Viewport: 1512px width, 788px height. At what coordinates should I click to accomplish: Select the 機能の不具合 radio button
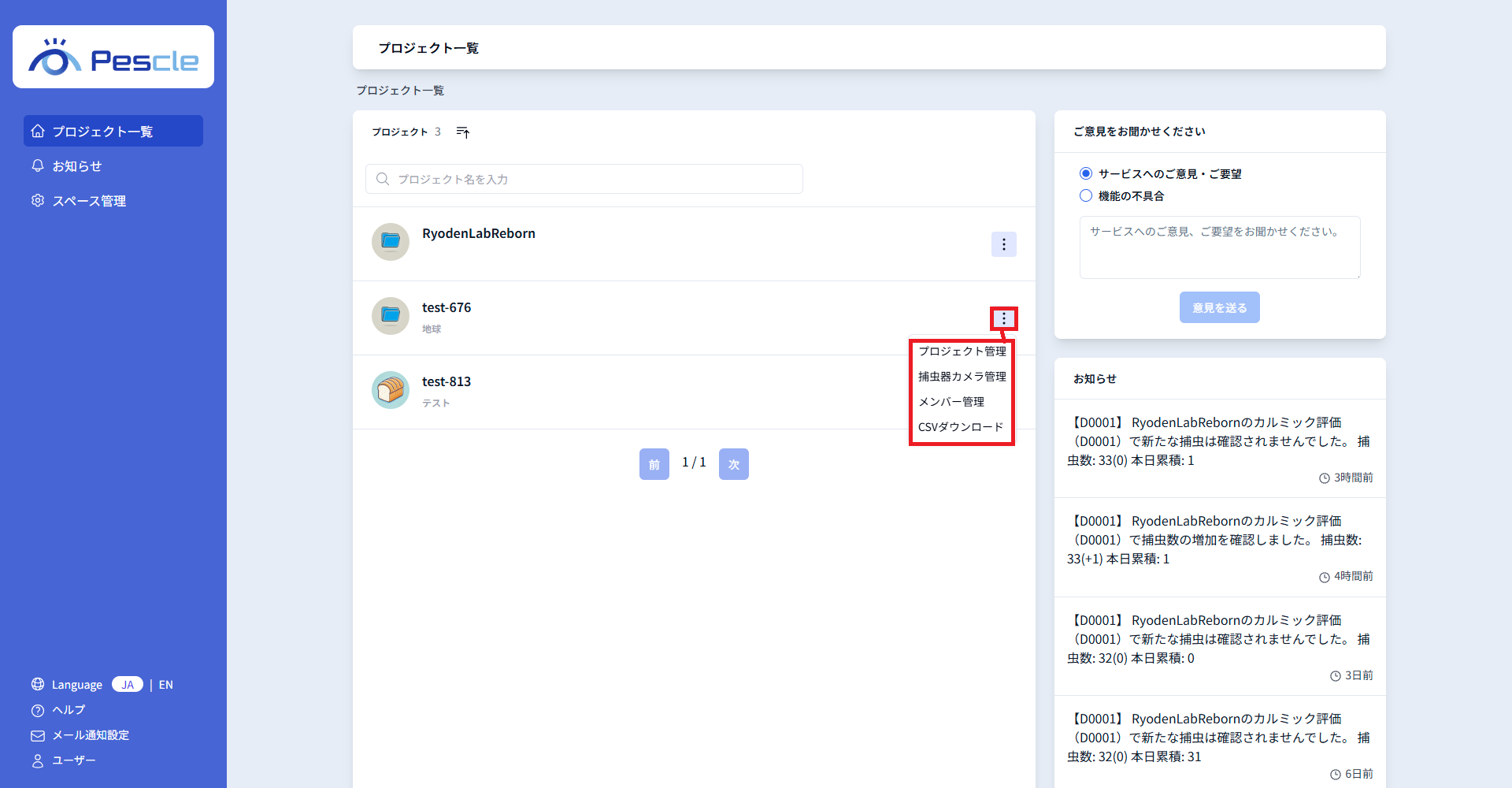(x=1086, y=195)
